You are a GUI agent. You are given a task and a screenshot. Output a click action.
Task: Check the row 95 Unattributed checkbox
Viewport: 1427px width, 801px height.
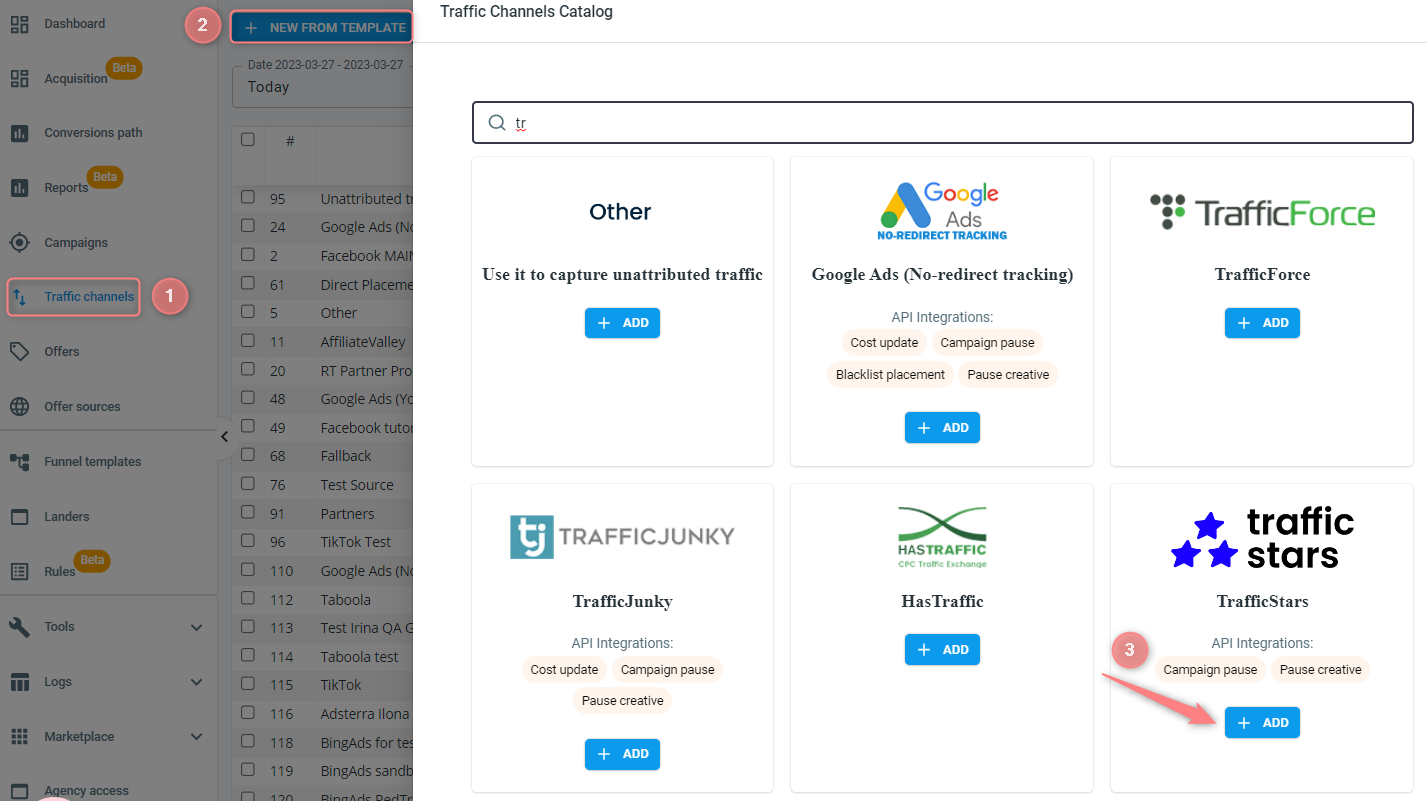coord(248,198)
